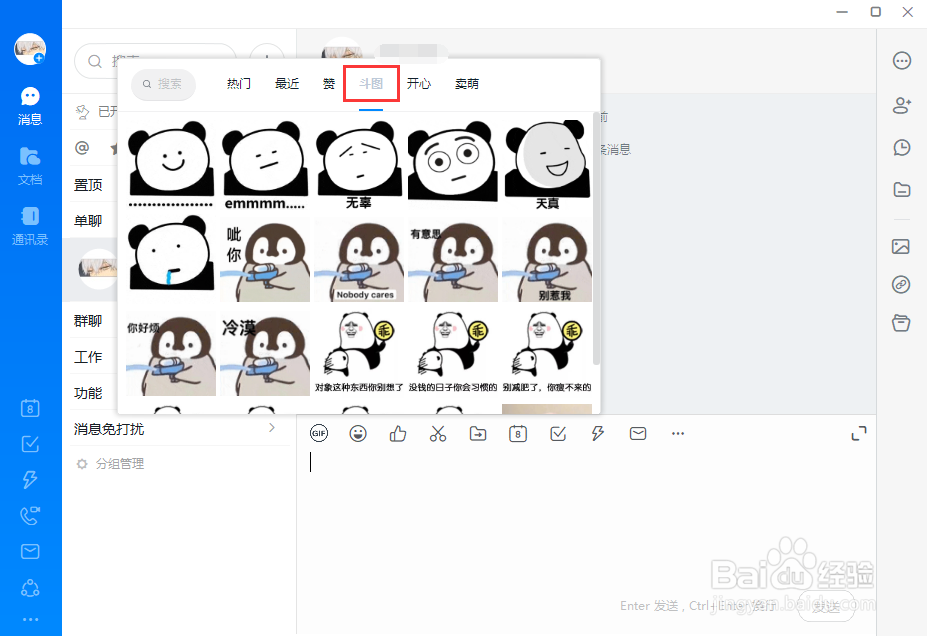Open links icon in right panel
This screenshot has height=636, width=927.
[x=901, y=285]
